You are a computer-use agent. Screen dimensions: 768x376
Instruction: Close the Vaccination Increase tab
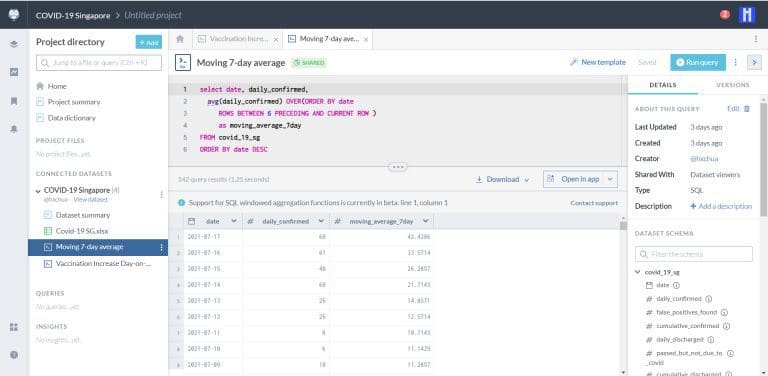tap(276, 39)
